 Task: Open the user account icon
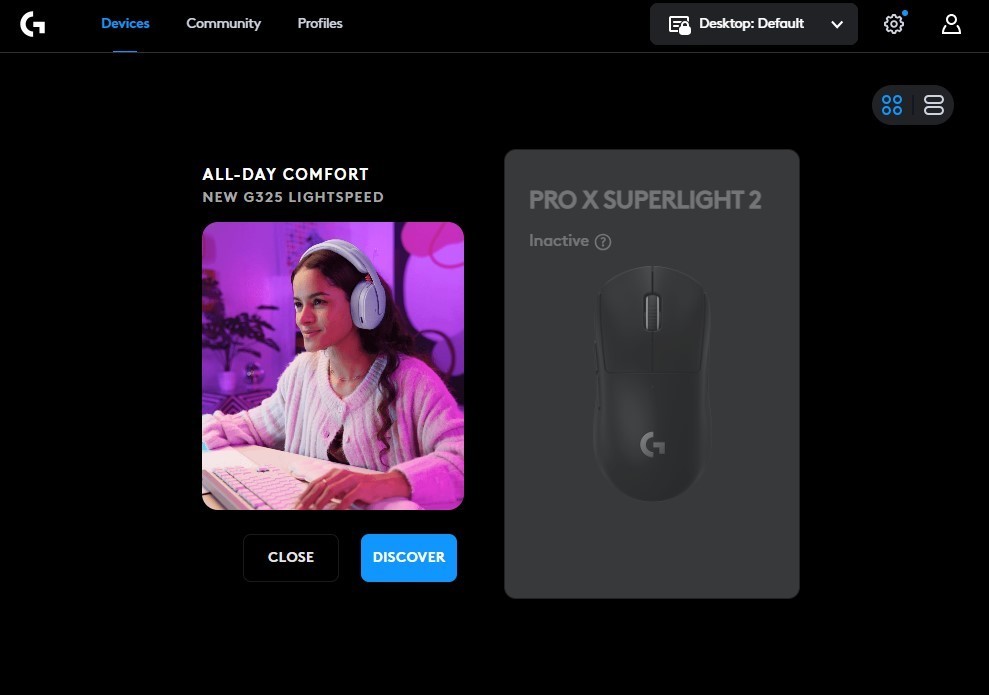pos(951,24)
